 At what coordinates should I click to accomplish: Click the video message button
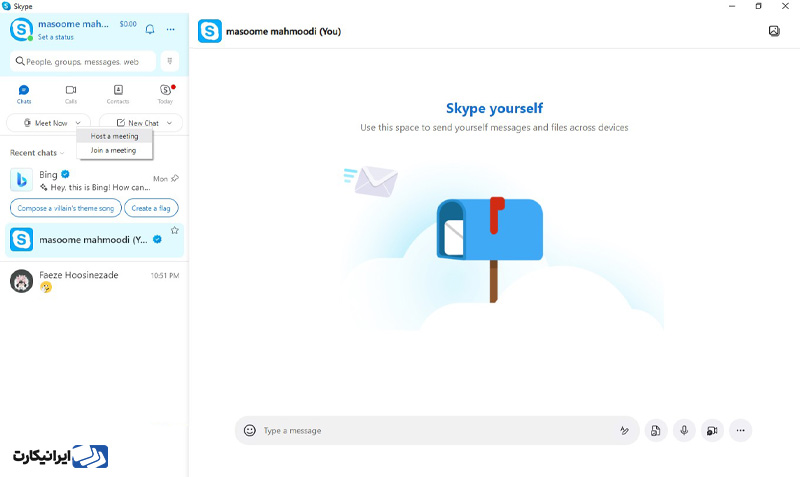click(712, 431)
